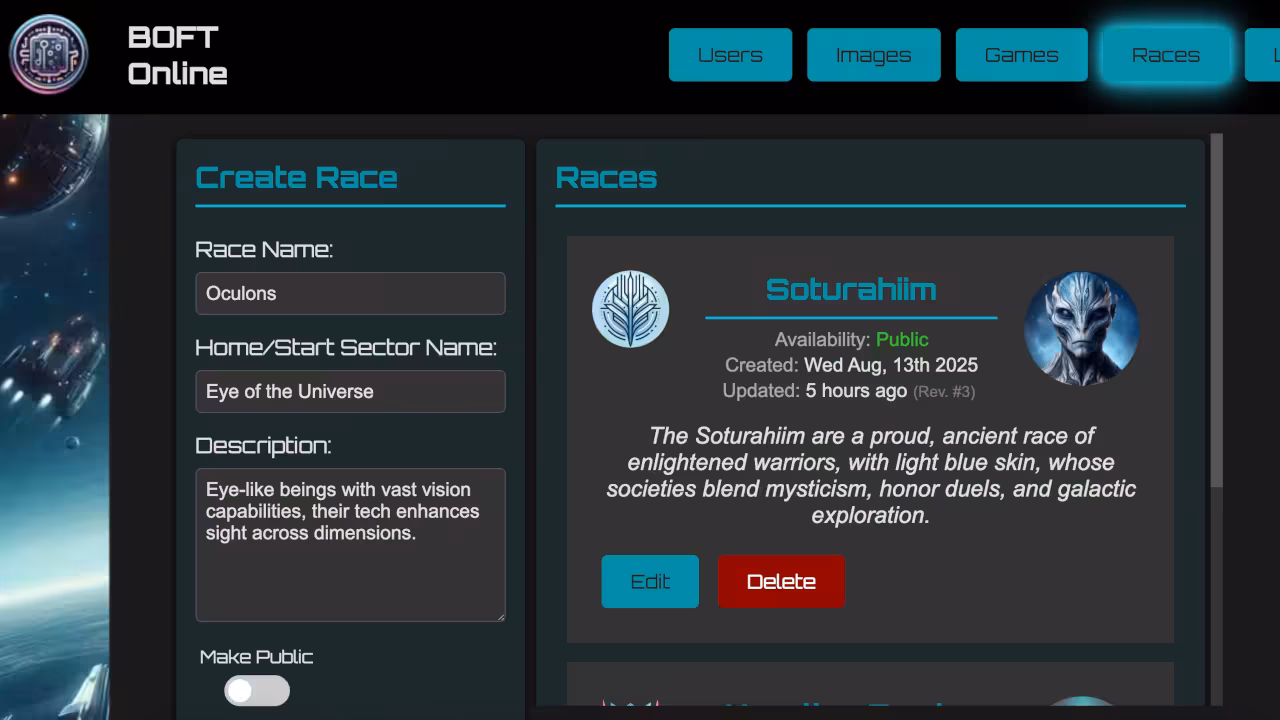Switch to the Images tab
Screen dimensions: 1280x720
coord(873,55)
